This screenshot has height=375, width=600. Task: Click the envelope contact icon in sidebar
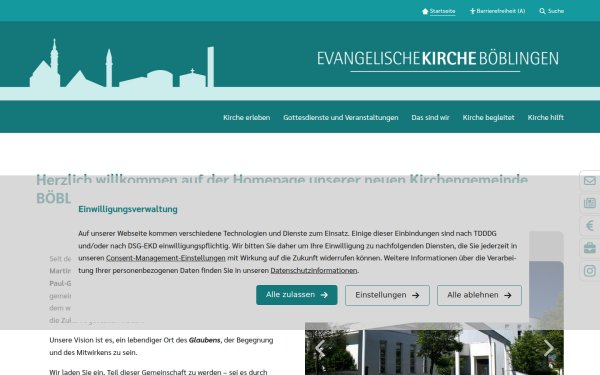pyautogui.click(x=590, y=181)
